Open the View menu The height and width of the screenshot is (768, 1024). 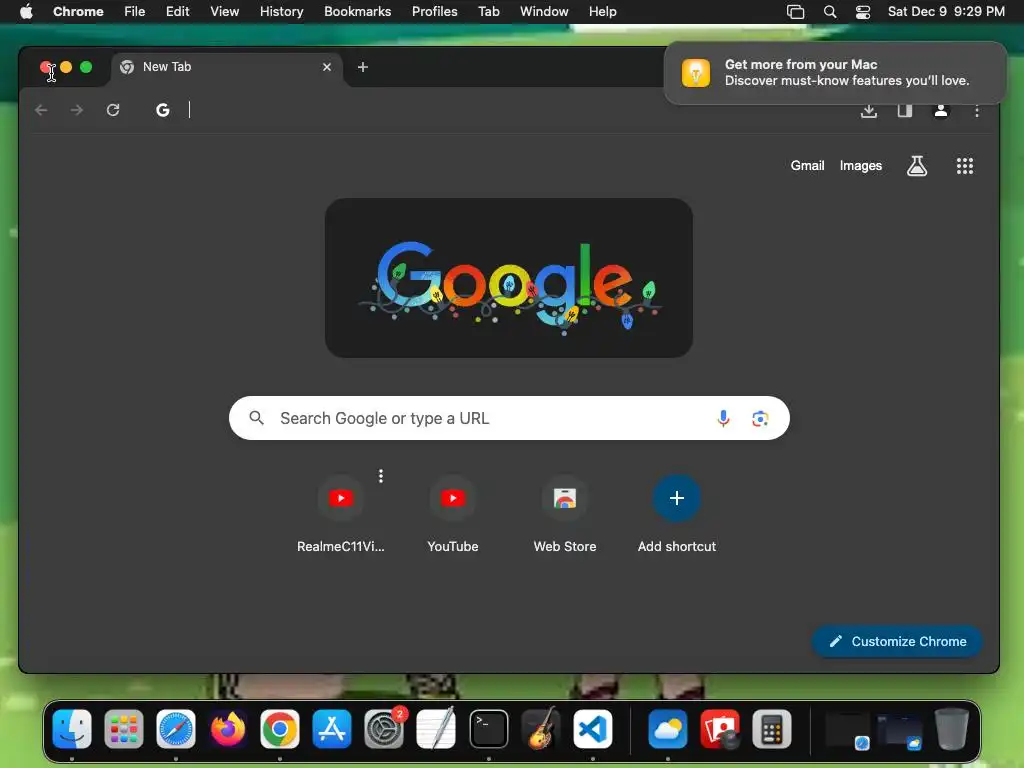pyautogui.click(x=224, y=11)
